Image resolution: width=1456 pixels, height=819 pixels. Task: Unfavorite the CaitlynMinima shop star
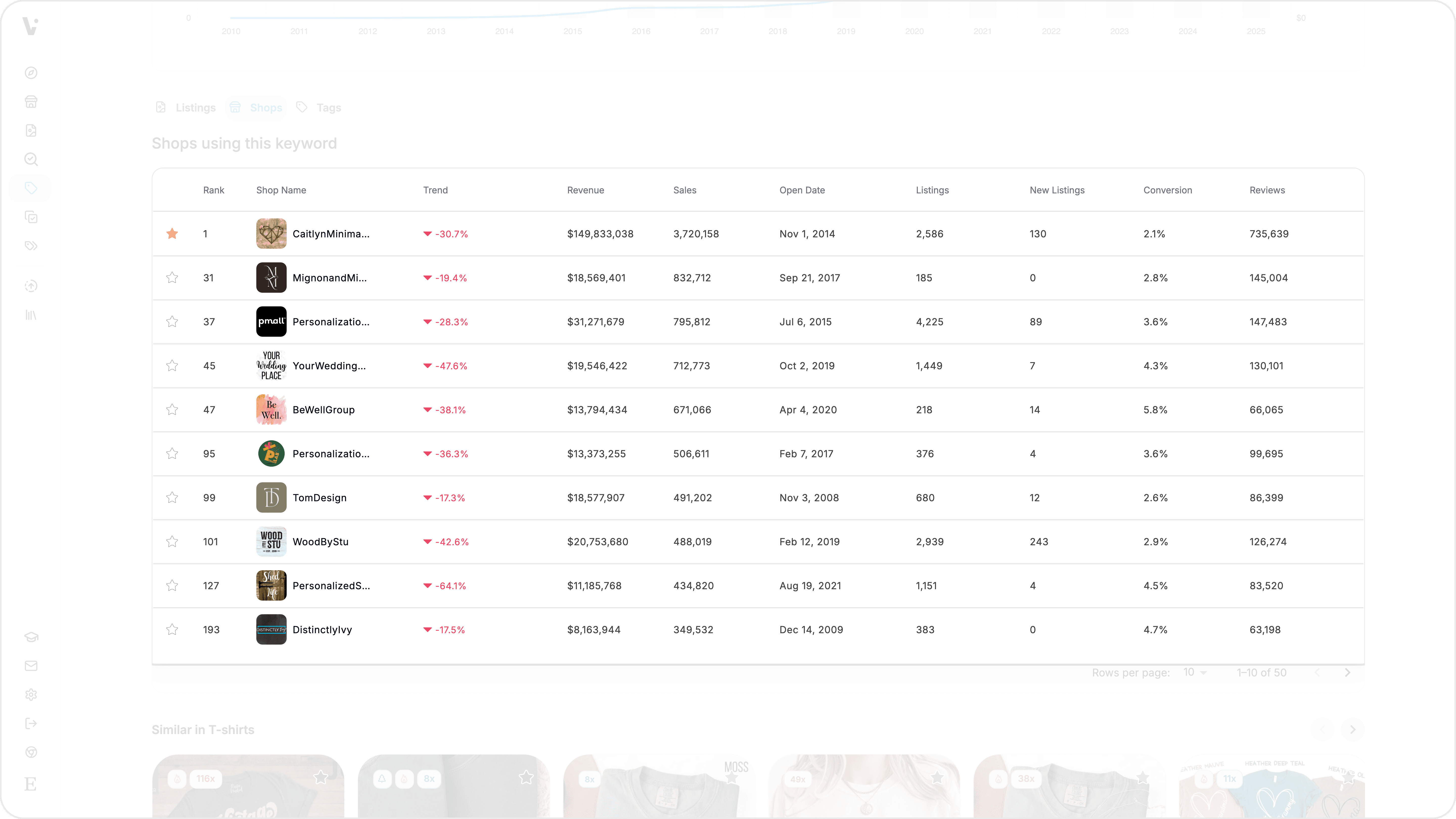(x=172, y=233)
